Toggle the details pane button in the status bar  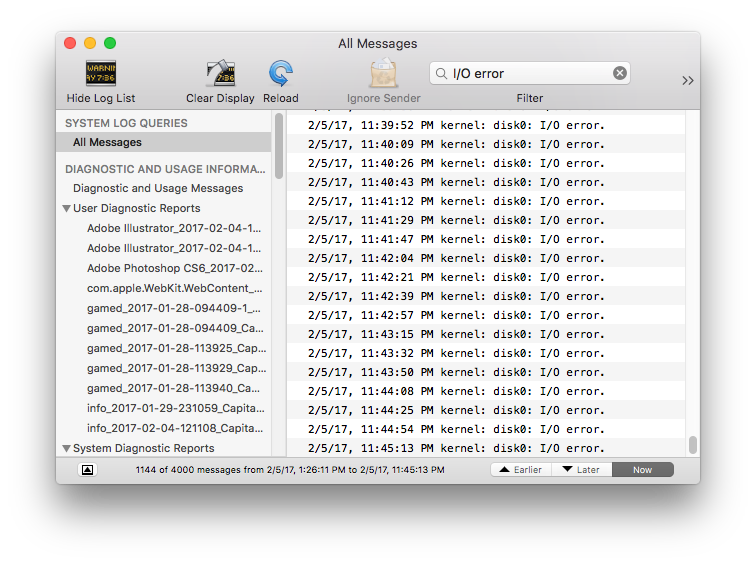tap(87, 470)
